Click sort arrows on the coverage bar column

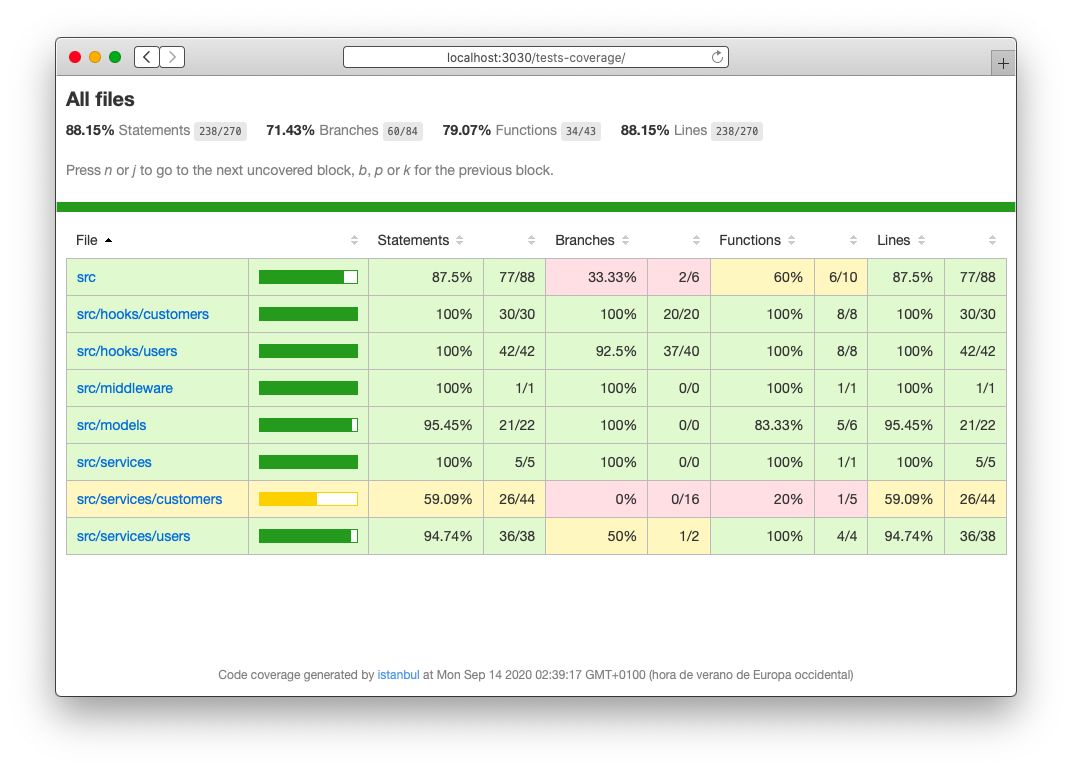pyautogui.click(x=354, y=240)
